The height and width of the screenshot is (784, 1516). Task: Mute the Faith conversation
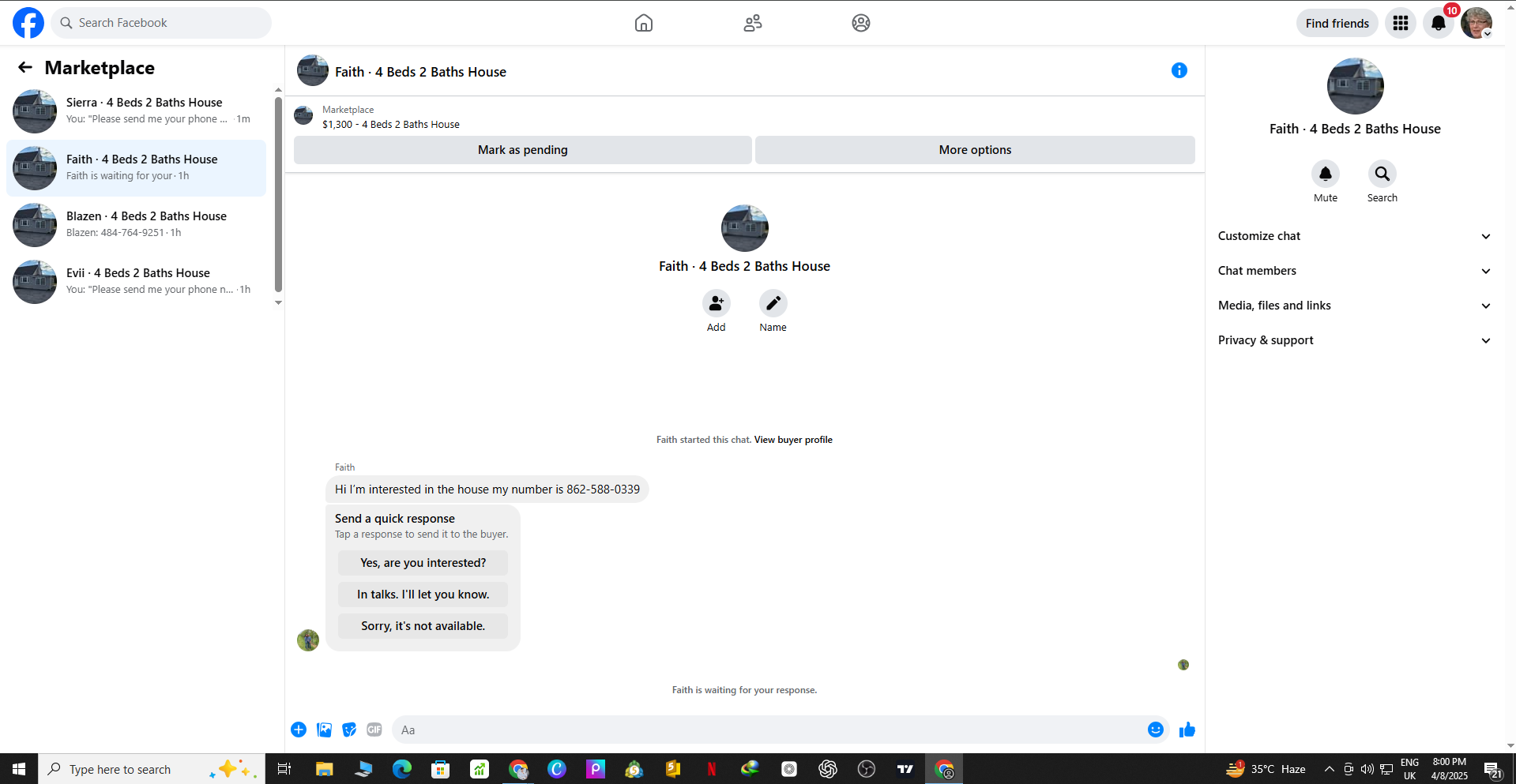(1326, 174)
